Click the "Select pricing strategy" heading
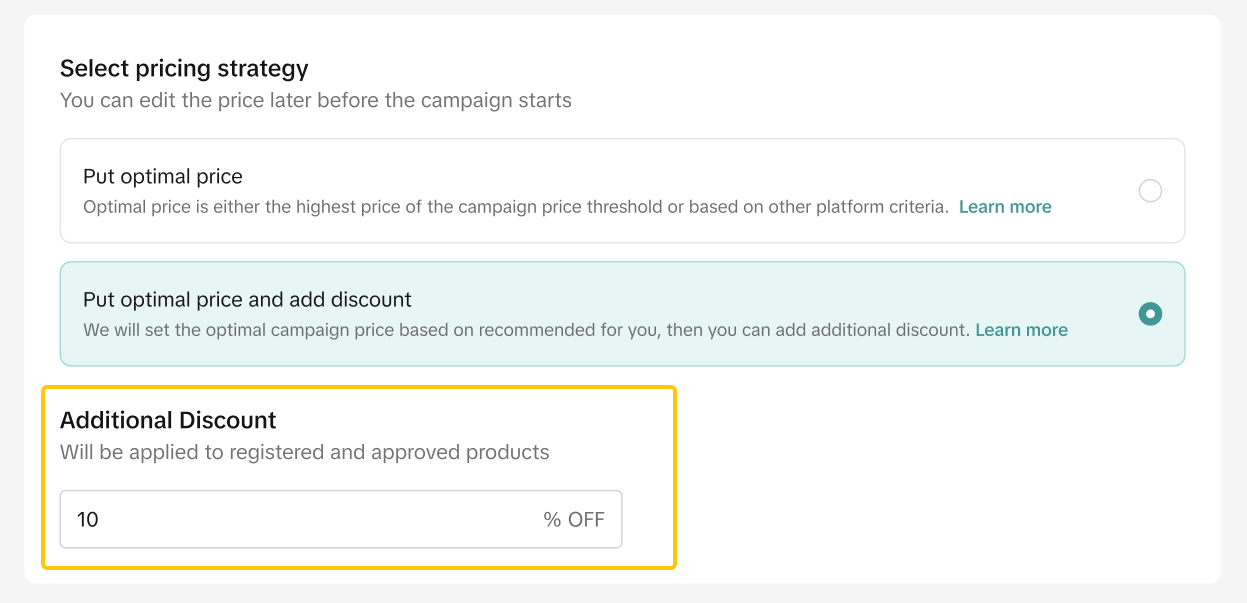The image size is (1247, 603). click(184, 69)
